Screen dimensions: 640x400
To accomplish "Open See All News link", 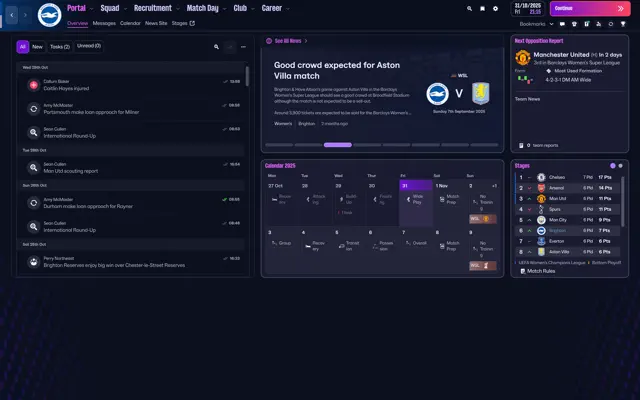I will point(288,41).
